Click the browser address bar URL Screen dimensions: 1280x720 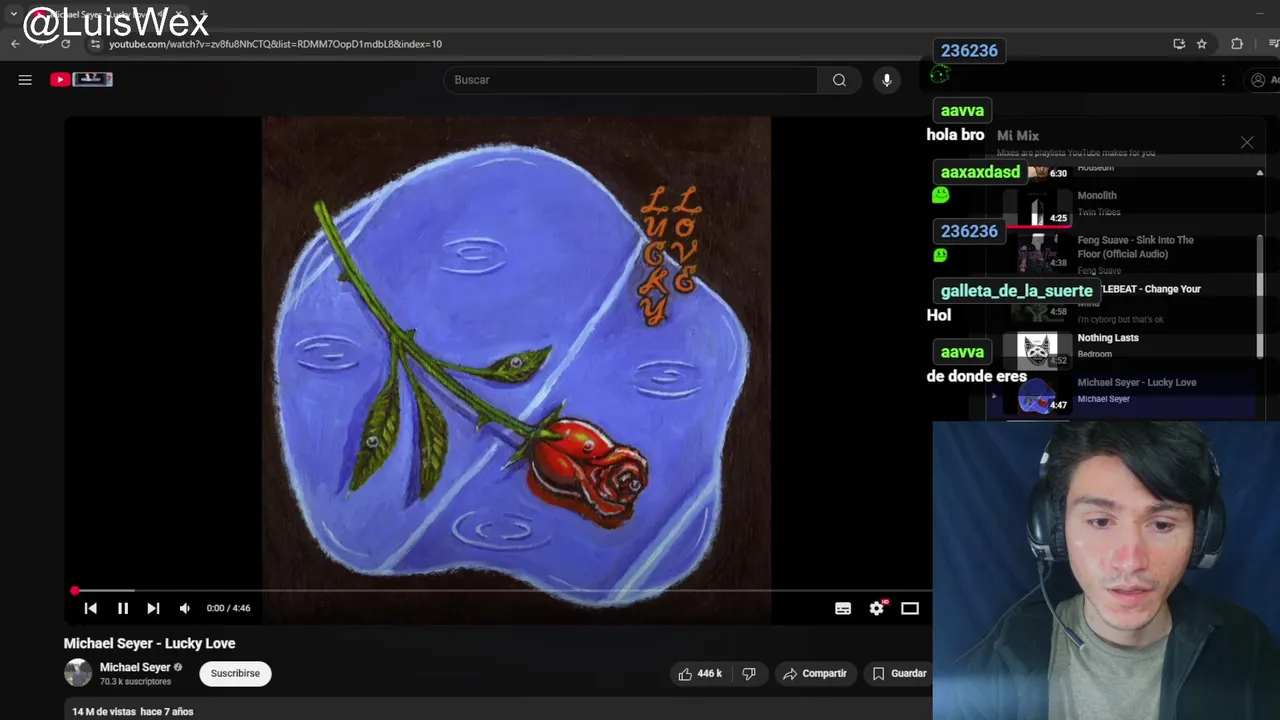click(275, 44)
